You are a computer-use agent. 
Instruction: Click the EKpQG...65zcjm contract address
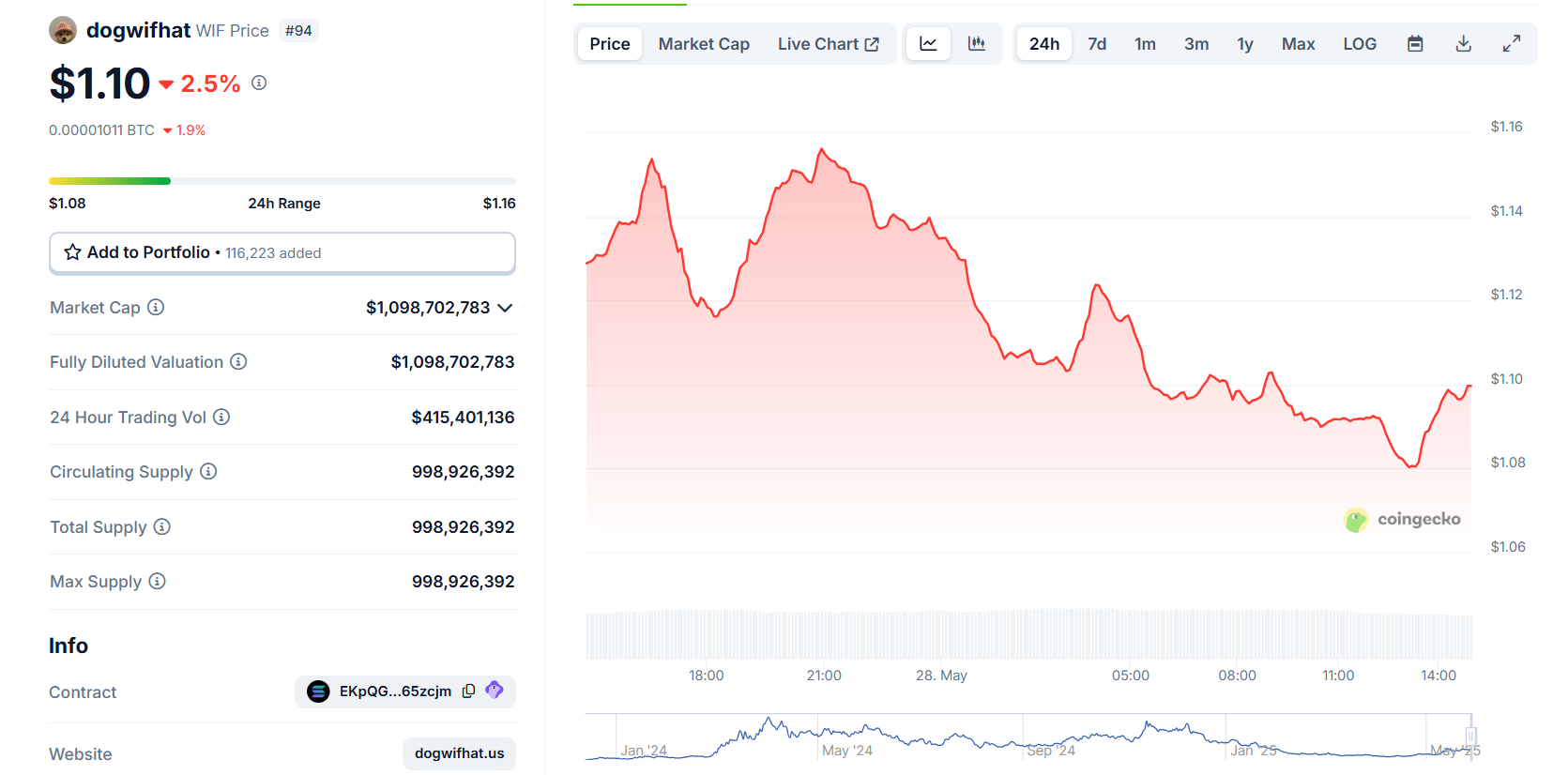click(x=395, y=691)
